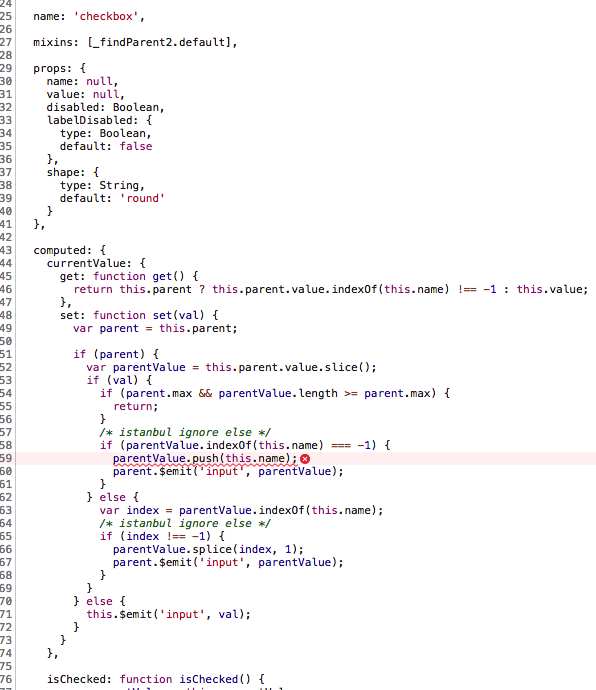
Task: Click "name: null," prop line
Action: (82, 82)
